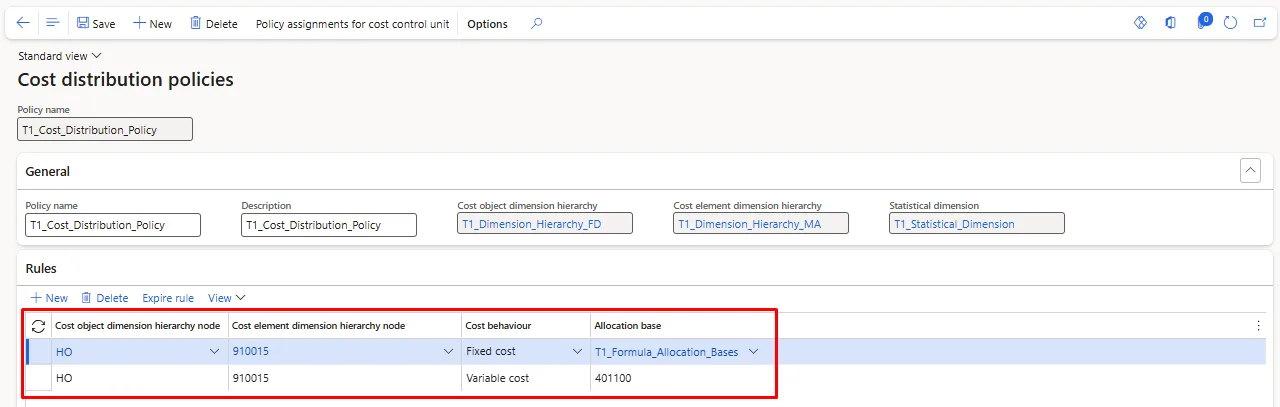The width and height of the screenshot is (1280, 407).
Task: Click the Office app icon at top right
Action: pos(1170,23)
